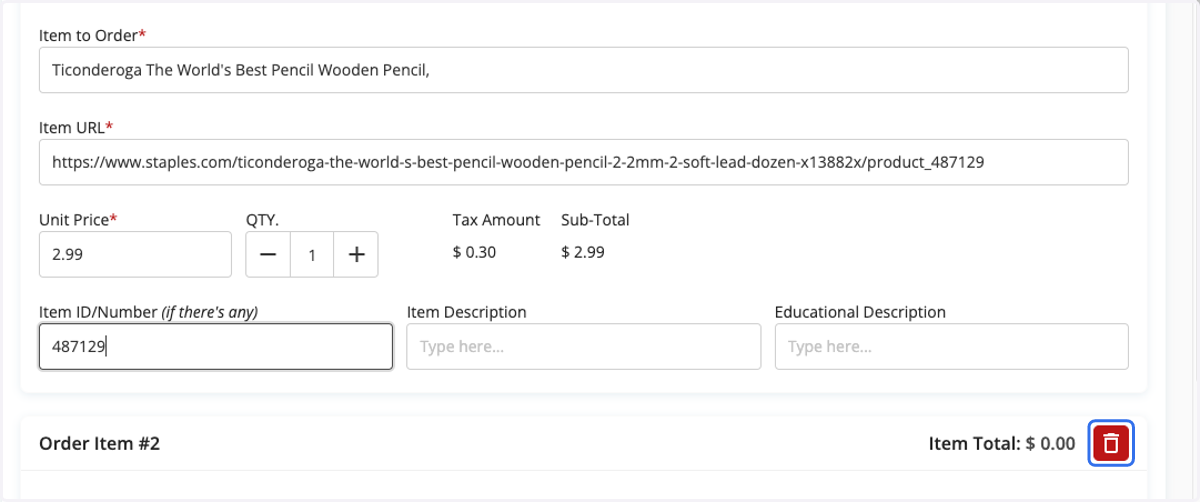Click the Item ID/Number label
1200x502 pixels.
click(x=149, y=312)
